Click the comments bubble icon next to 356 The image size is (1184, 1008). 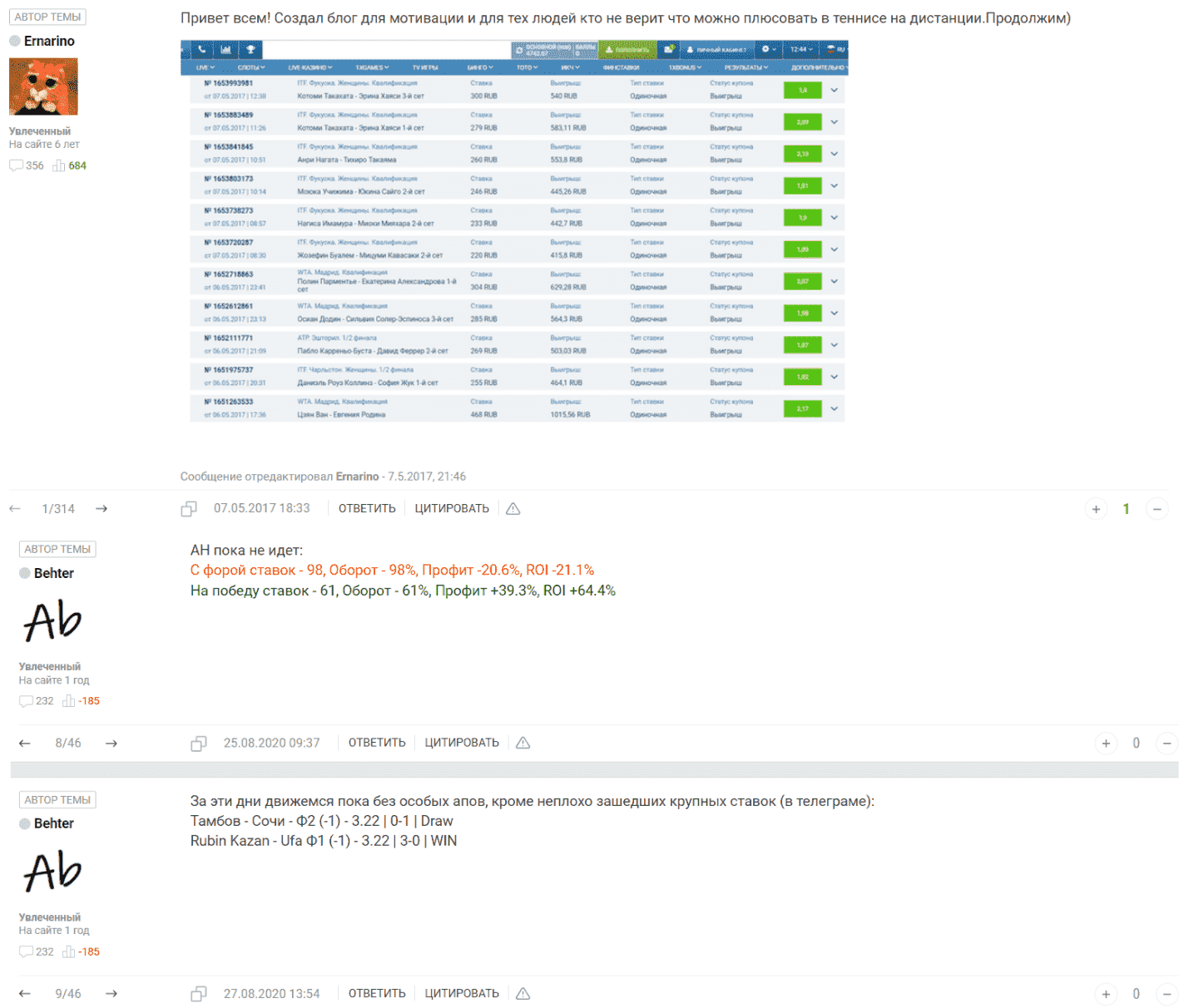point(16,166)
